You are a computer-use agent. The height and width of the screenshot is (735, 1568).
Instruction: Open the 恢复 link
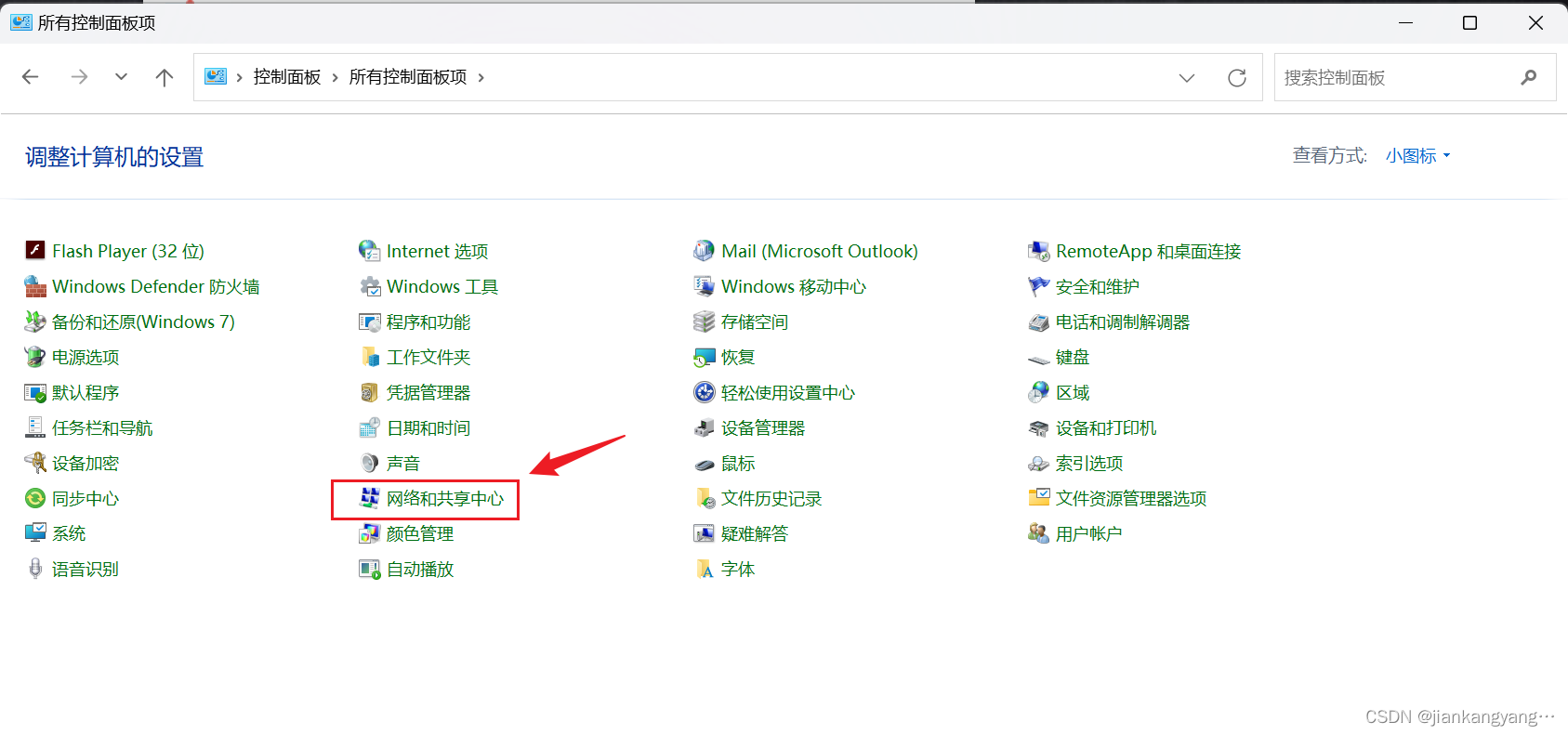click(x=738, y=357)
